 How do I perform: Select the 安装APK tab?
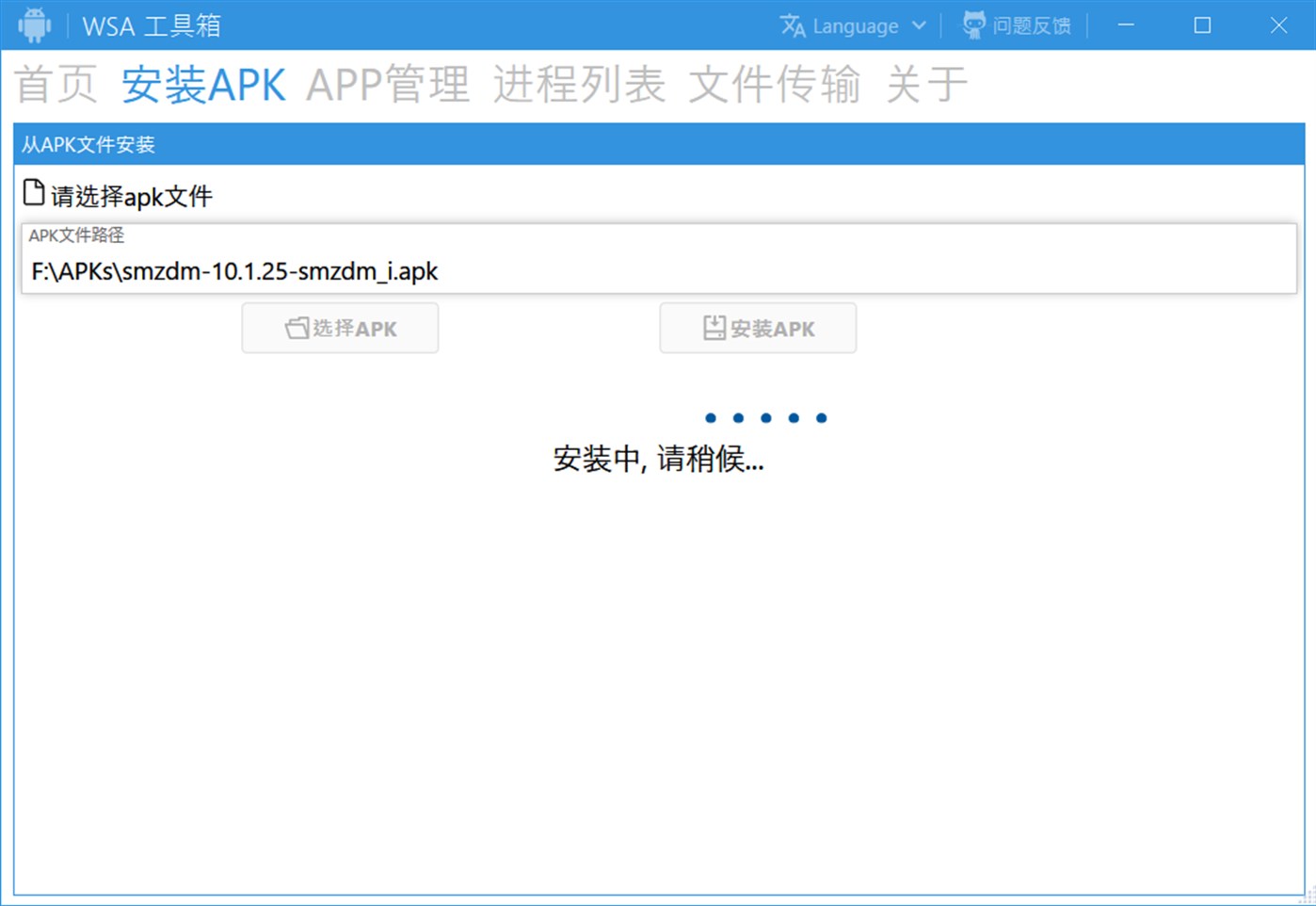203,84
